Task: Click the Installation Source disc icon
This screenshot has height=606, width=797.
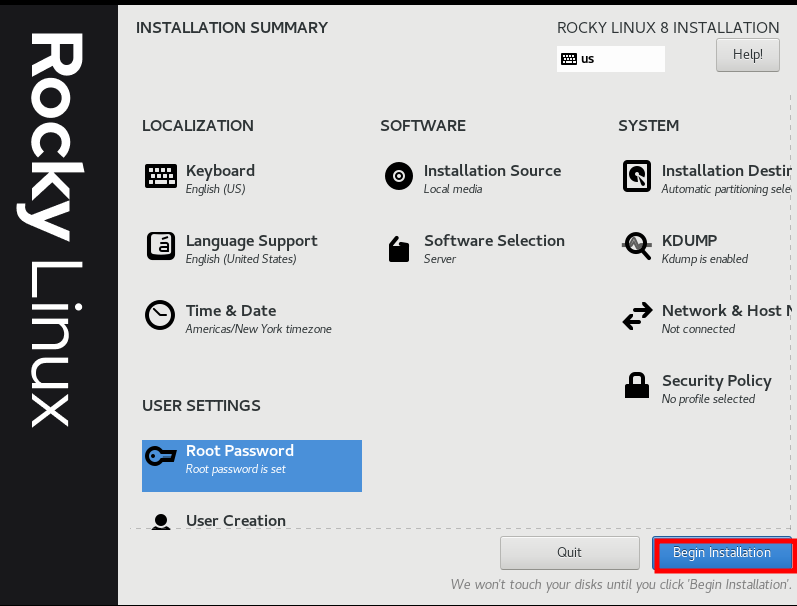Action: (399, 176)
